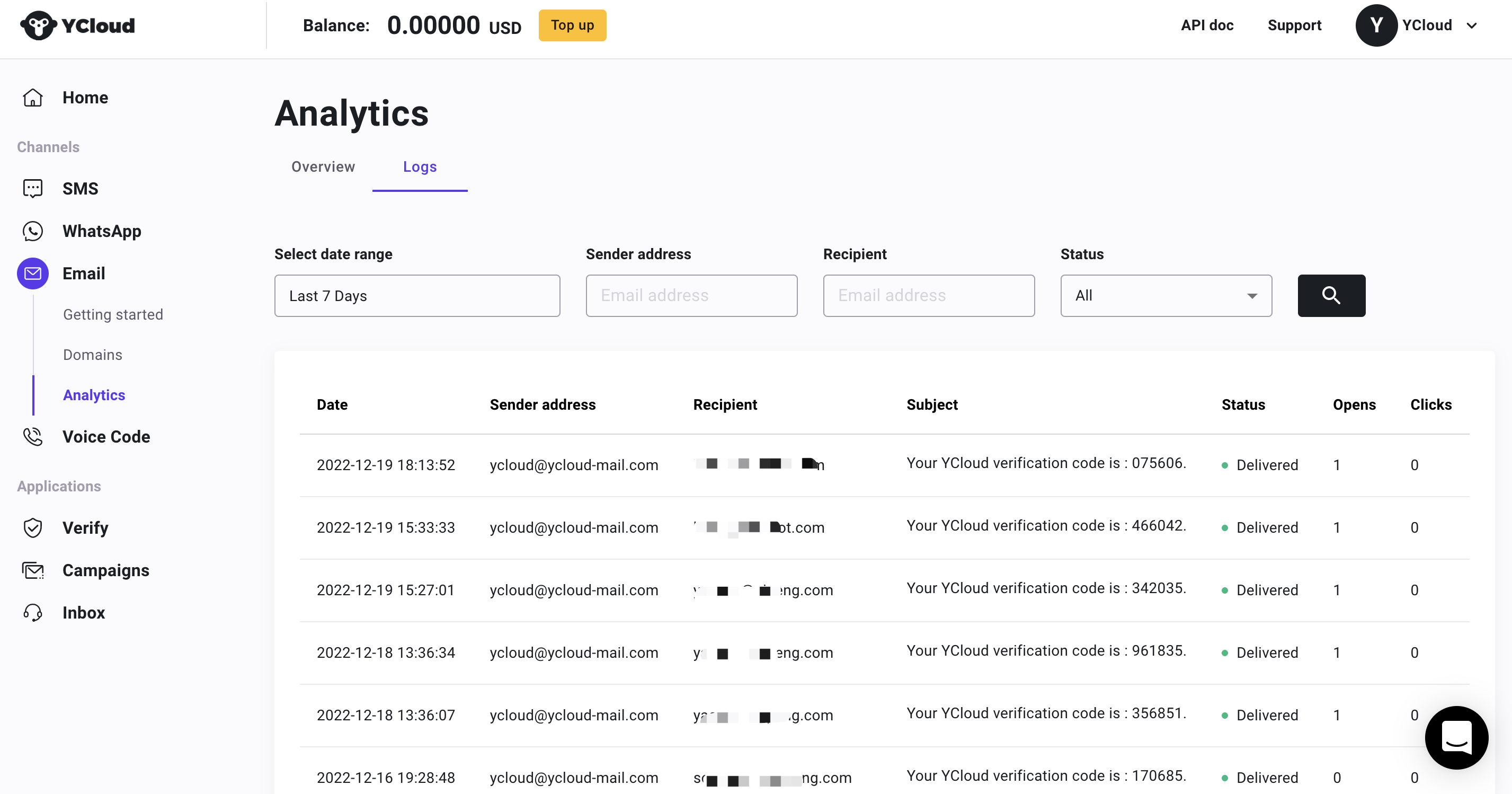The width and height of the screenshot is (1512, 794).
Task: Open the SMS channel icon
Action: 33,189
